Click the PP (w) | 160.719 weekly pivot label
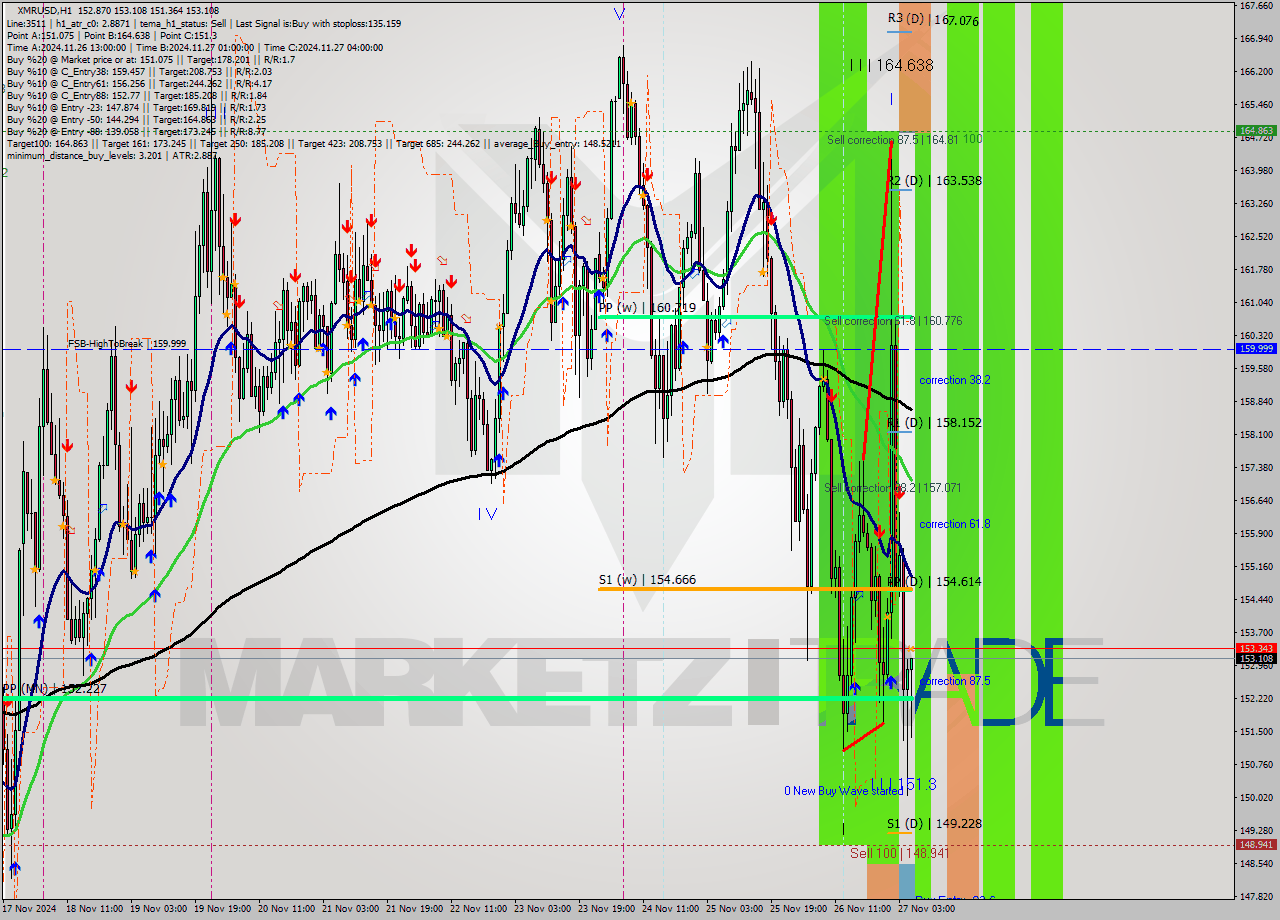This screenshot has width=1280, height=920. (647, 308)
